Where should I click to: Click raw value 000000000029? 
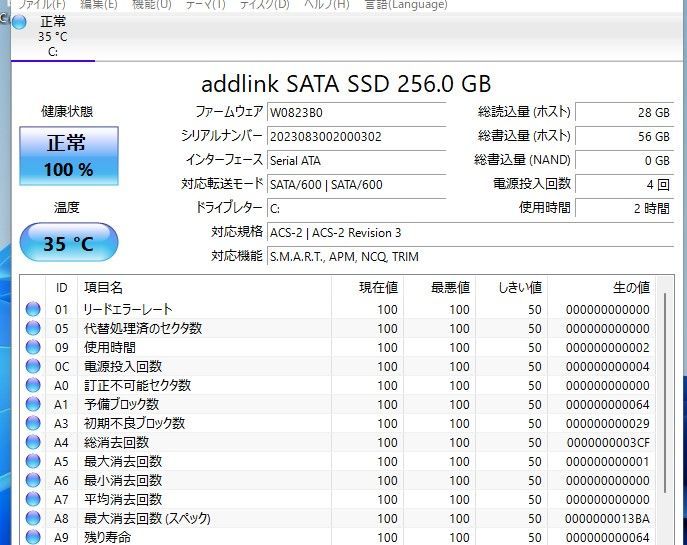tap(608, 424)
